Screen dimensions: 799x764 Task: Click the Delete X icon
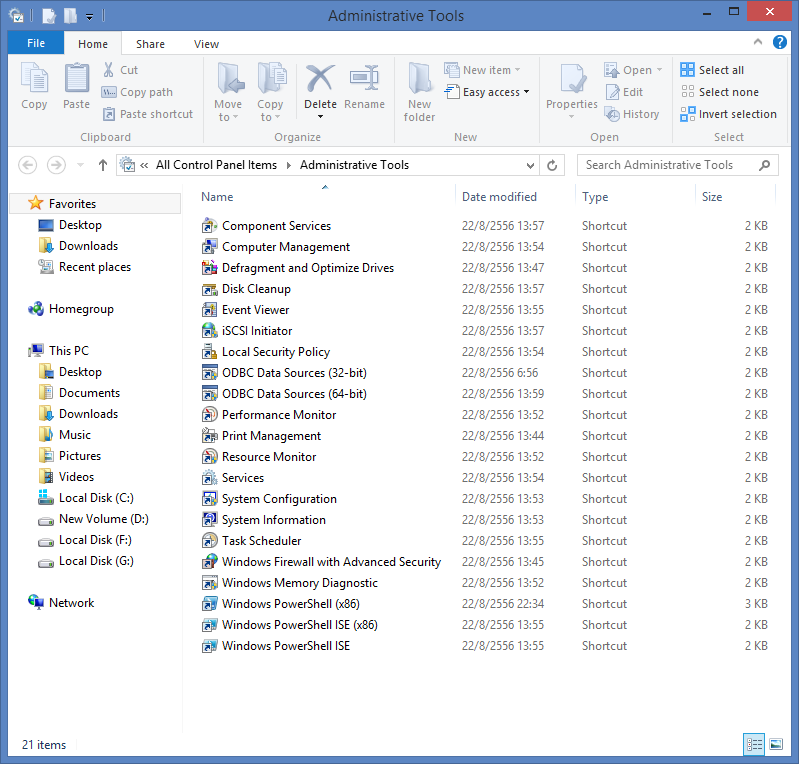pos(320,78)
